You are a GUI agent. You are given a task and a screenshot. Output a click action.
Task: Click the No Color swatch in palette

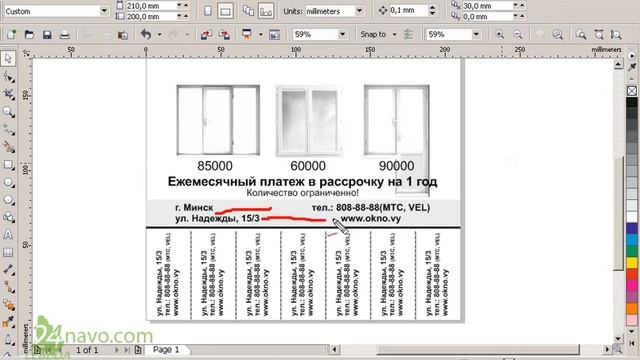tap(632, 91)
